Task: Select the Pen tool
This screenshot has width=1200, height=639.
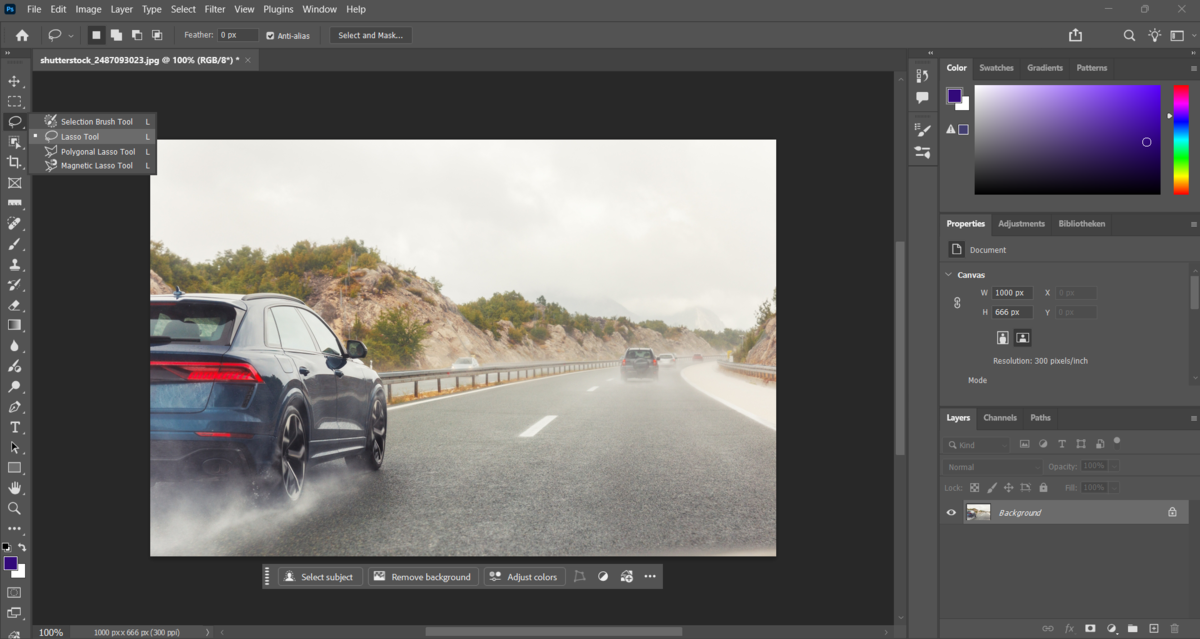Action: point(14,407)
